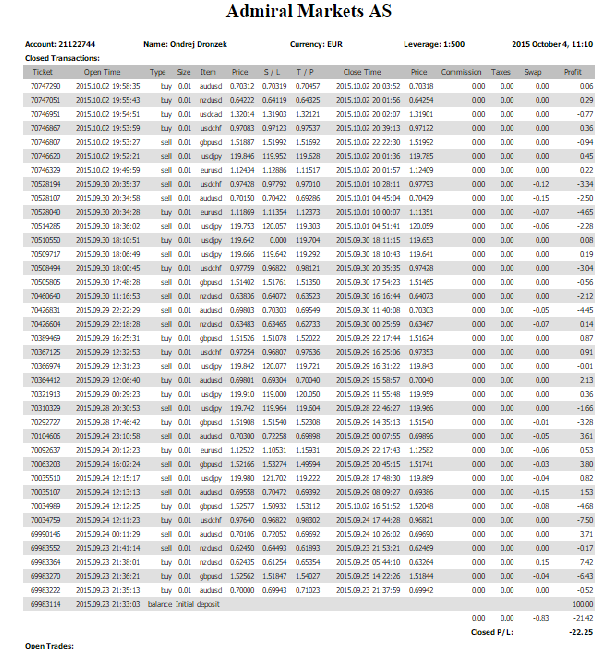
Task: Click the Initial deposit text
Action: tap(198, 604)
